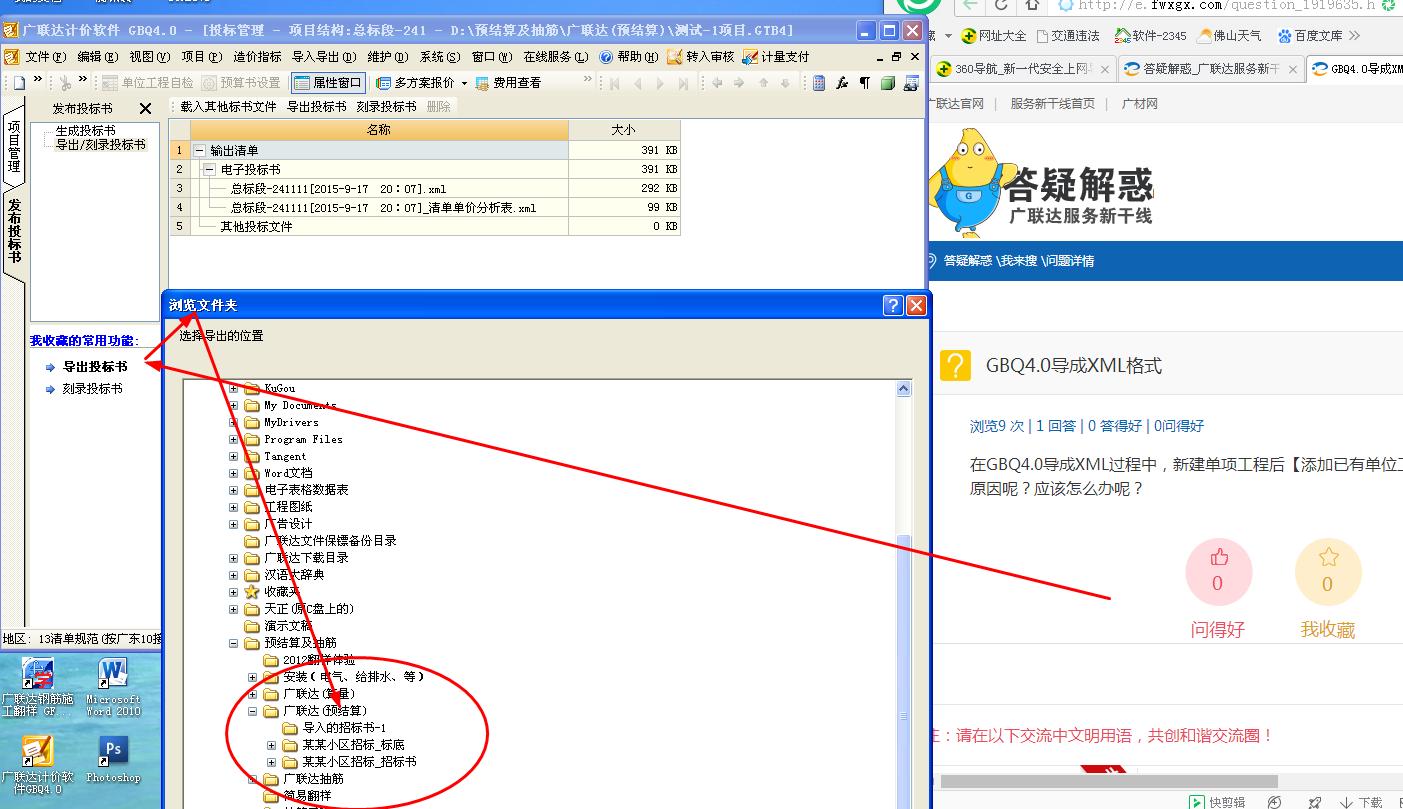Click the browser home icon
This screenshot has height=809, width=1403.
pyautogui.click(x=1032, y=5)
